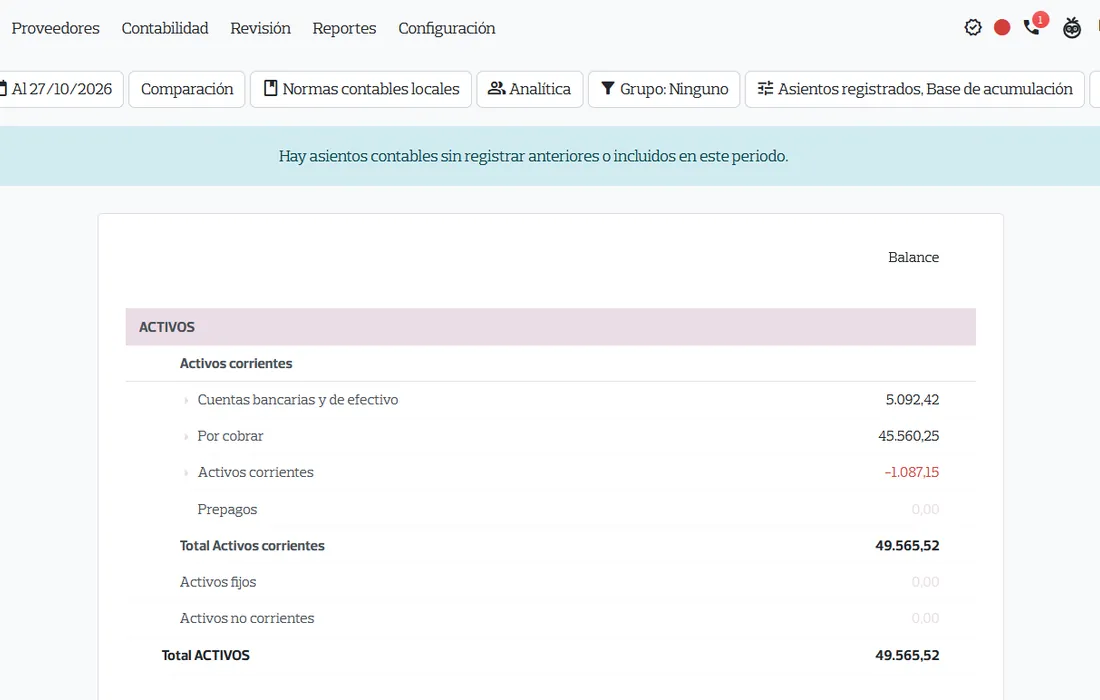1100x700 pixels.
Task: Open the Reportes menu
Action: tap(344, 28)
